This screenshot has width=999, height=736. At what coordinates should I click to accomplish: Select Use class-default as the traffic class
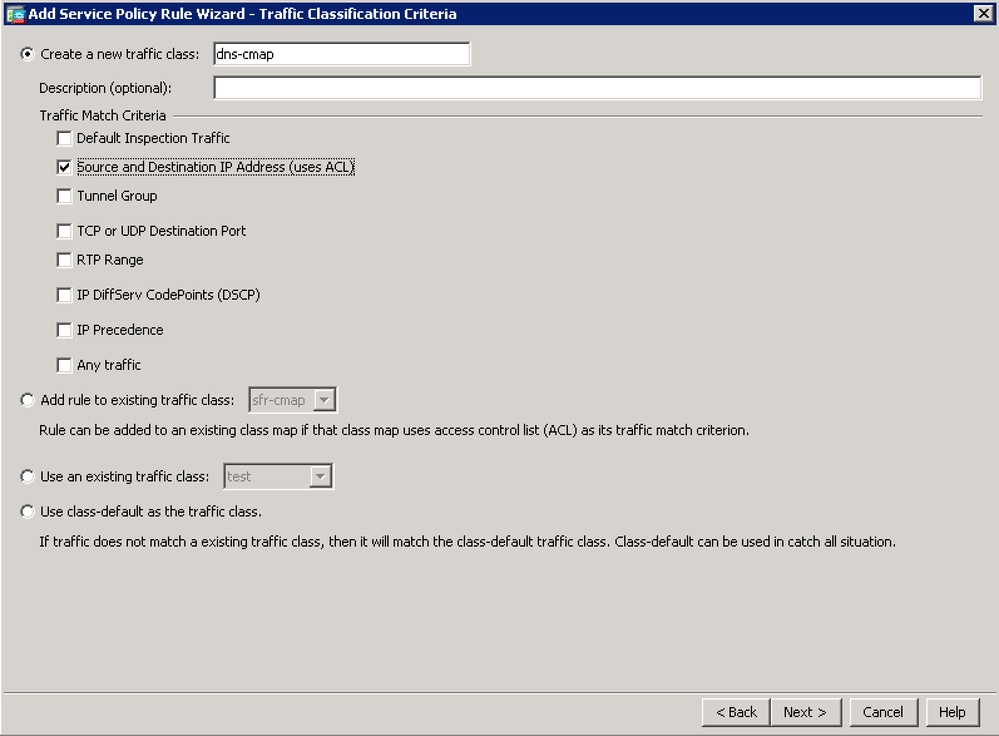27,512
